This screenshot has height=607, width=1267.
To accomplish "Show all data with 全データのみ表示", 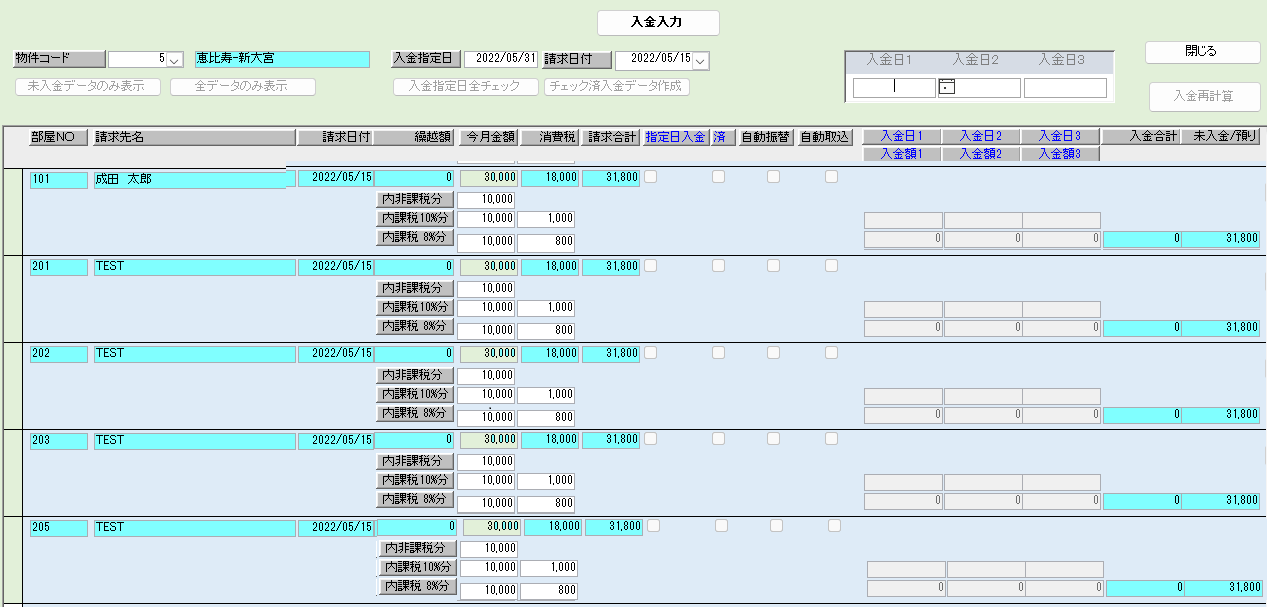I will [x=243, y=87].
